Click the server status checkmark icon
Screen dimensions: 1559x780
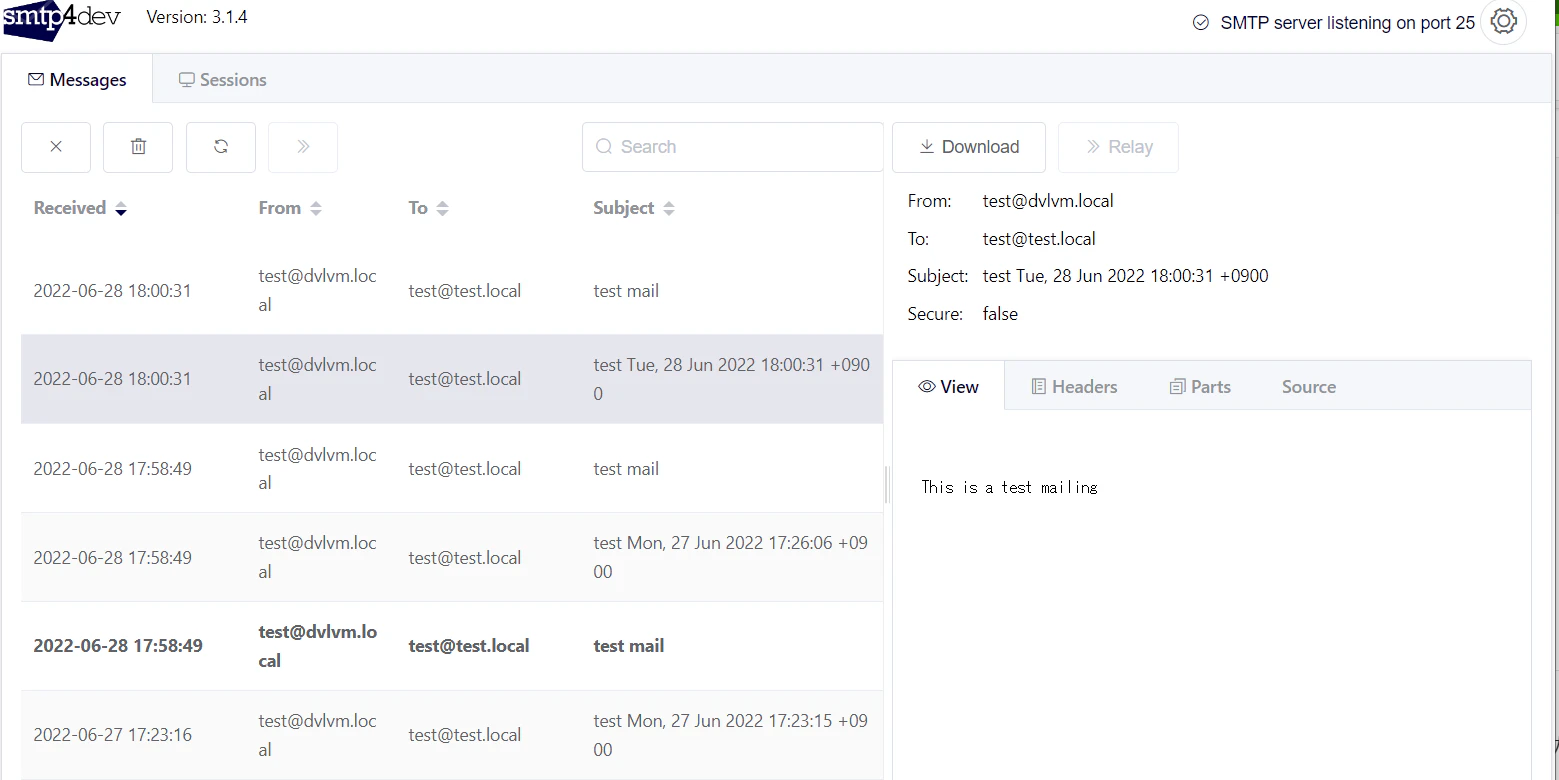(1201, 23)
